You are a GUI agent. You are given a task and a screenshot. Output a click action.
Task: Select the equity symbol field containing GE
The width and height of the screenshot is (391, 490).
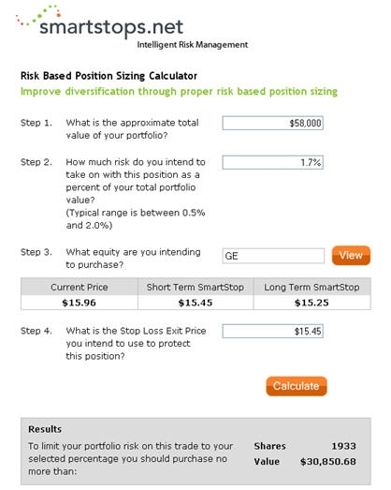[273, 256]
